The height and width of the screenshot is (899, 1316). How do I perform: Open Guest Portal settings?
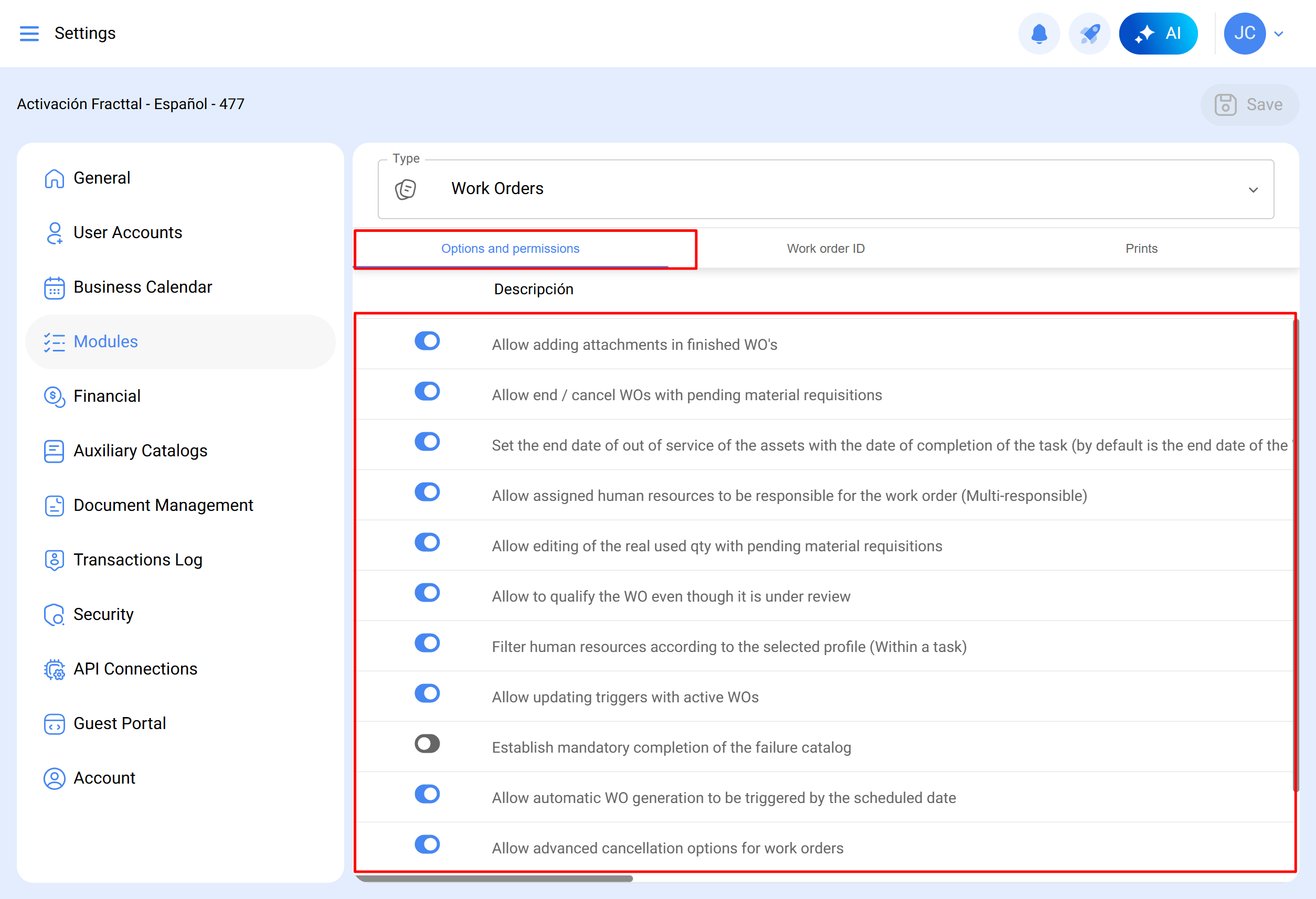coord(120,723)
